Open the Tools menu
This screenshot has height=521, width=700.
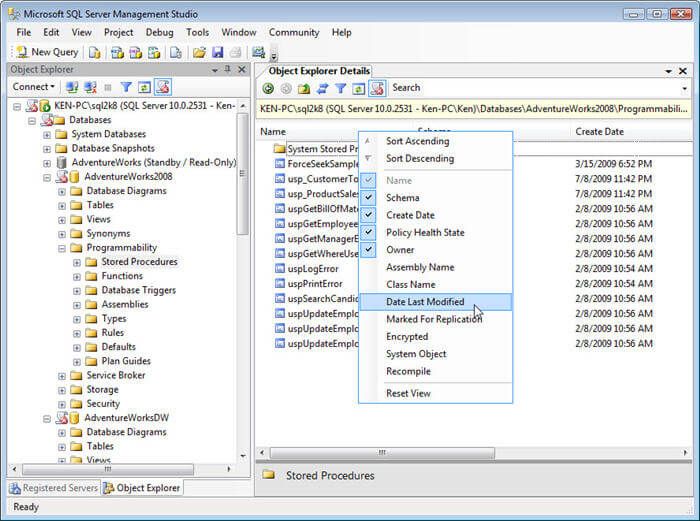pos(197,32)
